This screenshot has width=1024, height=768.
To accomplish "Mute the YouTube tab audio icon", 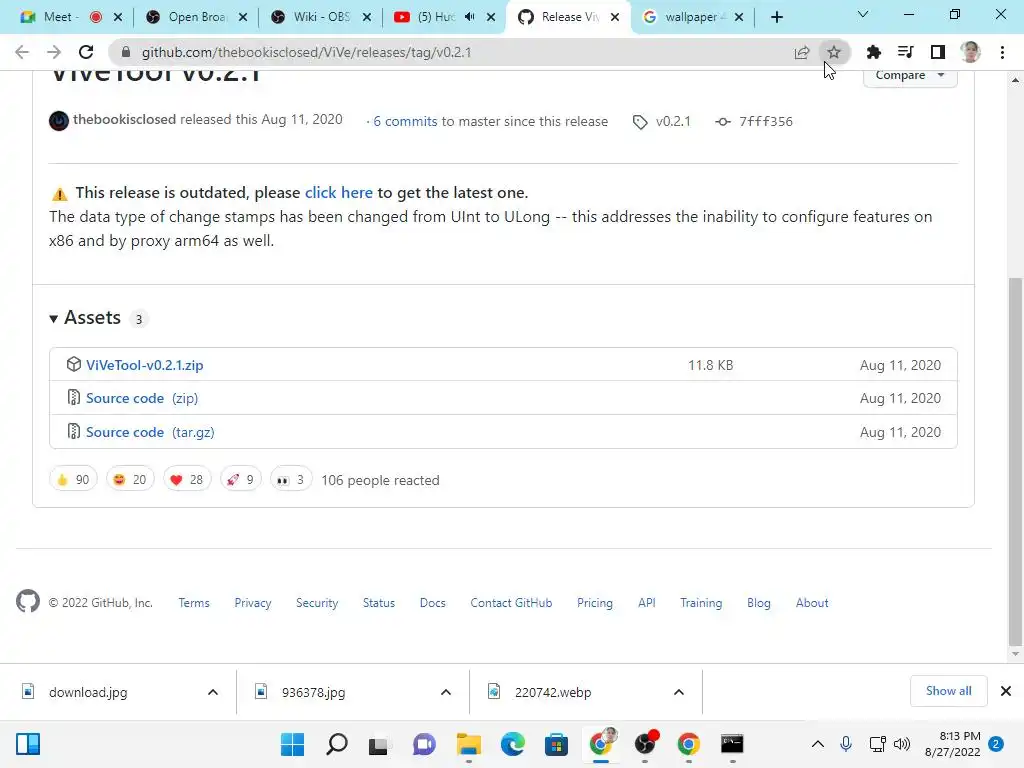I will pyautogui.click(x=470, y=17).
